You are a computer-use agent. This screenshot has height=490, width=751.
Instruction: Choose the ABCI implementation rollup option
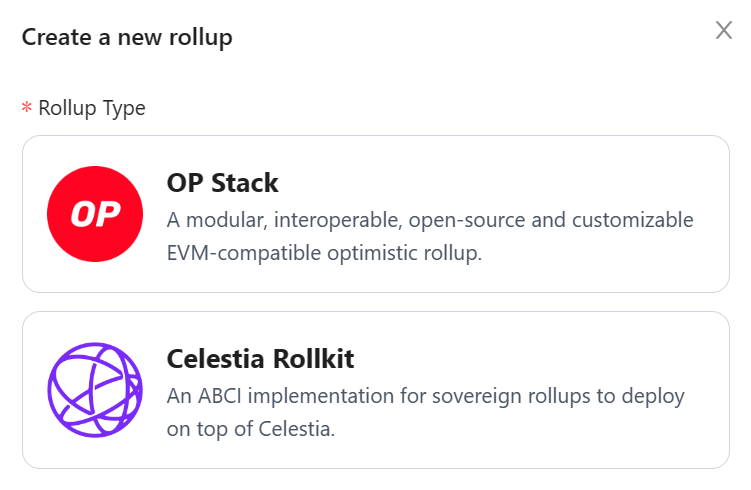(x=376, y=390)
